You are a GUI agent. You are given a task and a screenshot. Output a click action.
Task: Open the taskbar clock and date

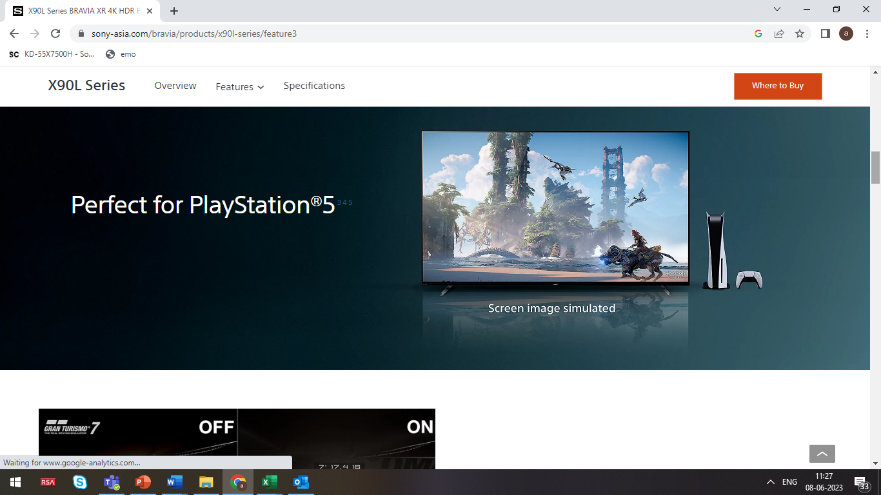click(824, 482)
